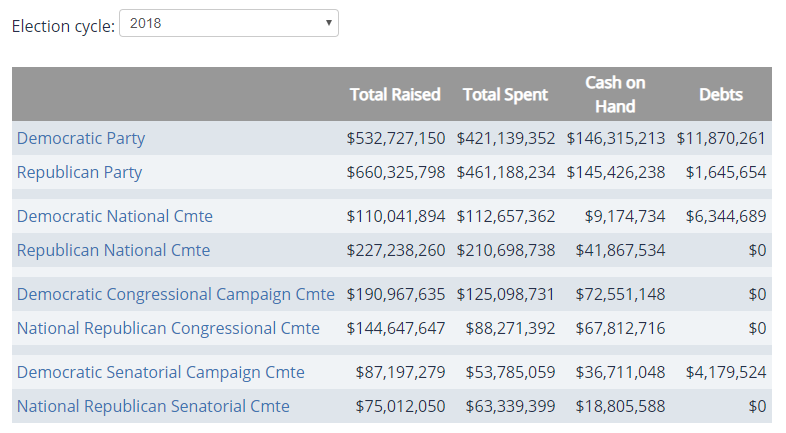Open Democratic Senatorial Campaign Cmte link
This screenshot has width=786, height=433.
[160, 373]
